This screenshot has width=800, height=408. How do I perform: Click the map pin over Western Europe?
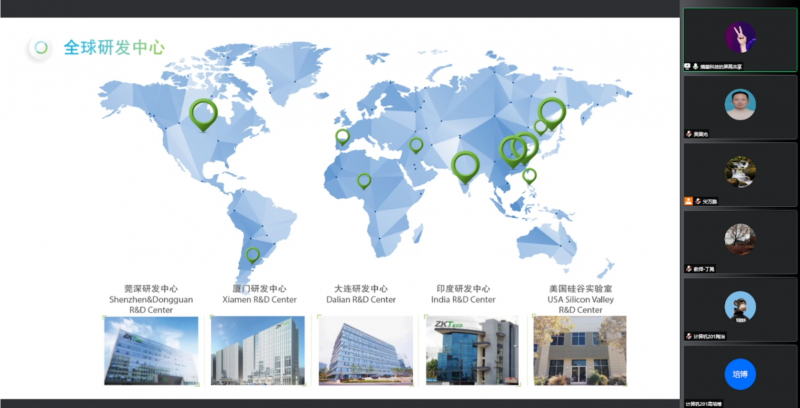coord(342,137)
